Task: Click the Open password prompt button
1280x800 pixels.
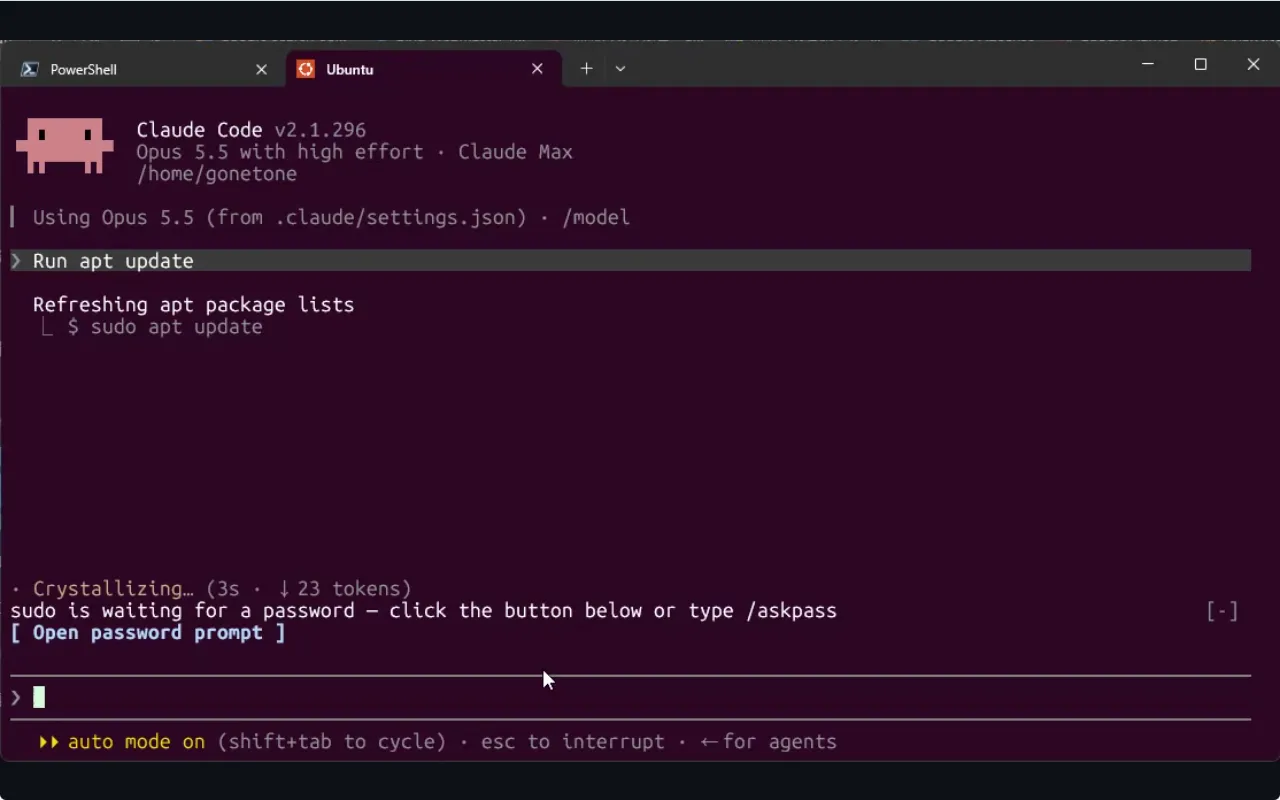Action: 148,633
